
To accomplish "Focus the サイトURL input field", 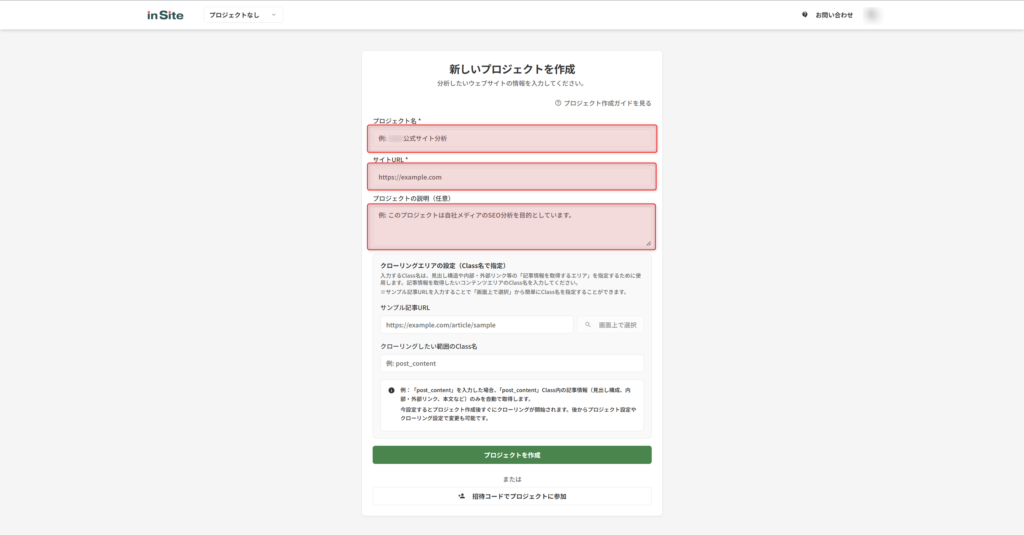I will point(512,176).
